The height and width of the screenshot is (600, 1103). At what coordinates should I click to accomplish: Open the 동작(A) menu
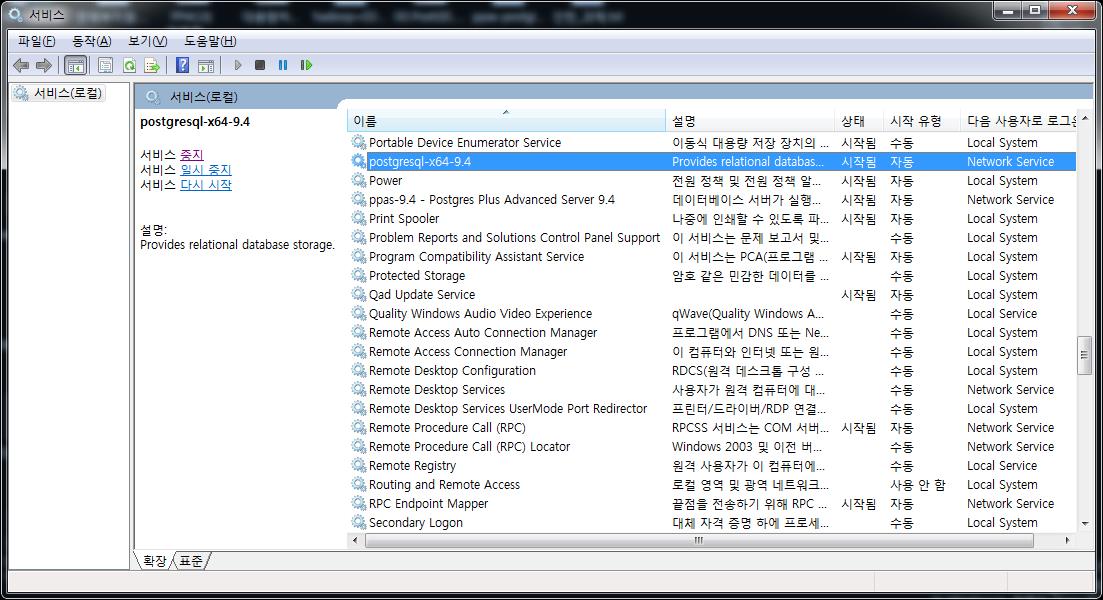pos(91,41)
